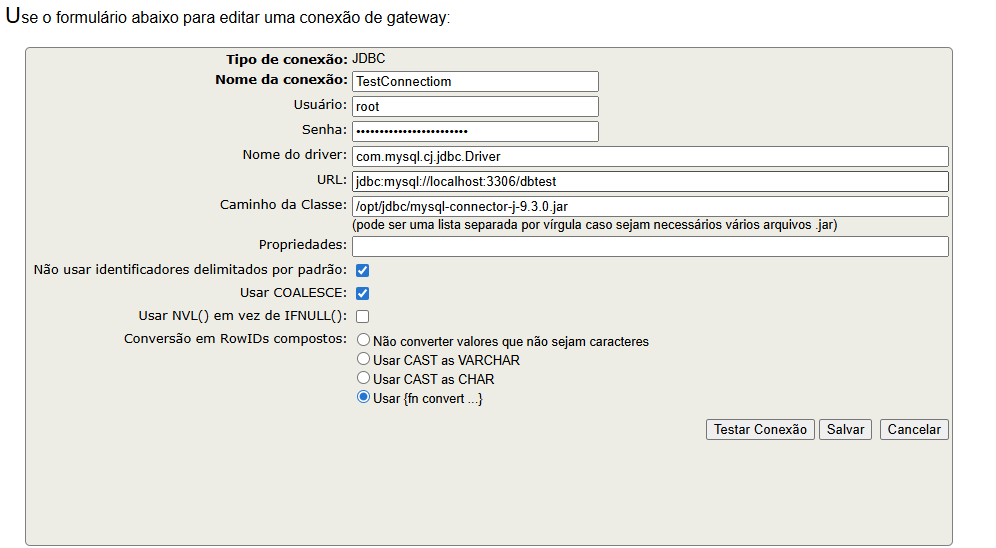Click into the Senha password field
The height and width of the screenshot is (548, 996).
coord(475,131)
